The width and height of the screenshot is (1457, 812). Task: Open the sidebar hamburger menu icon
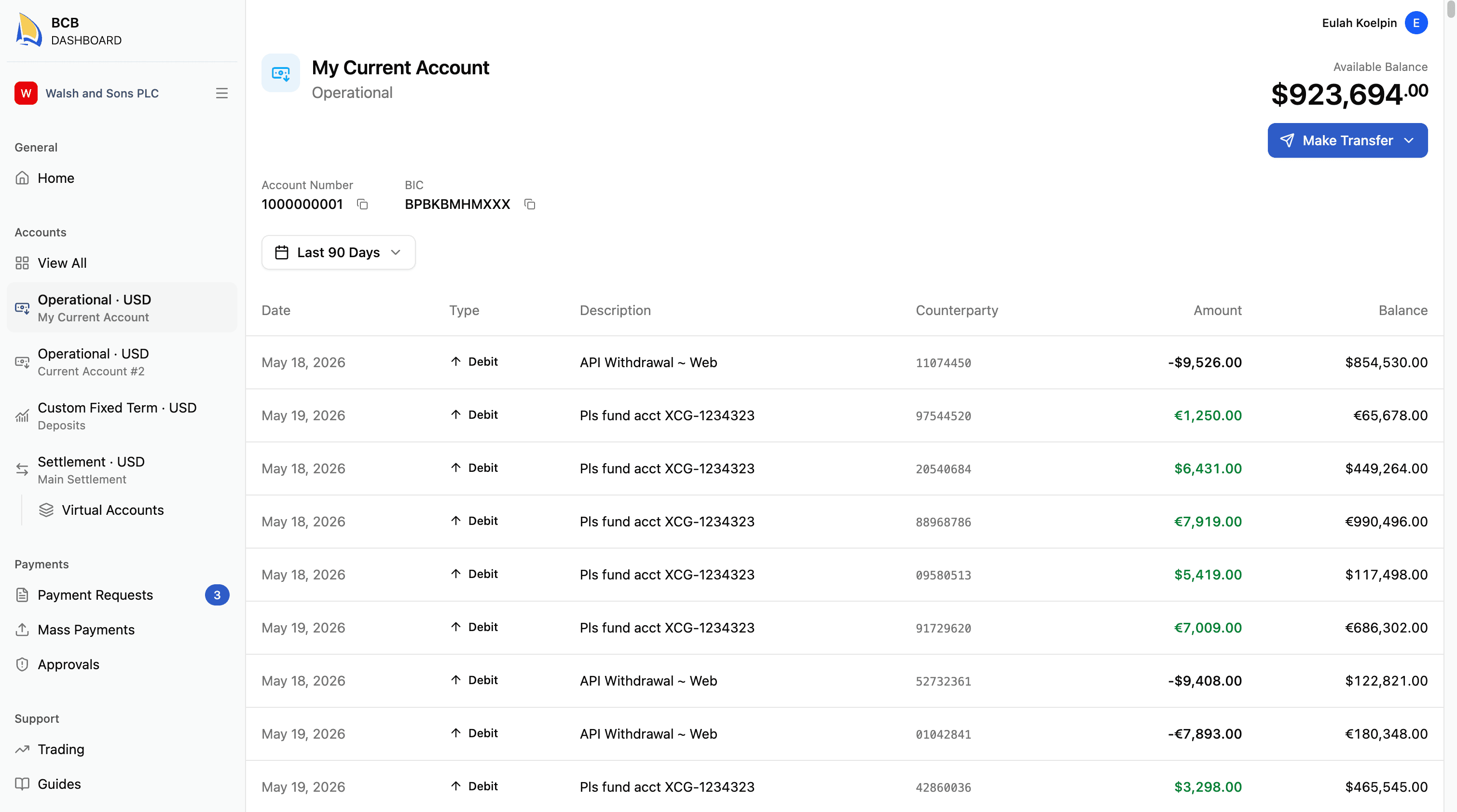point(222,93)
